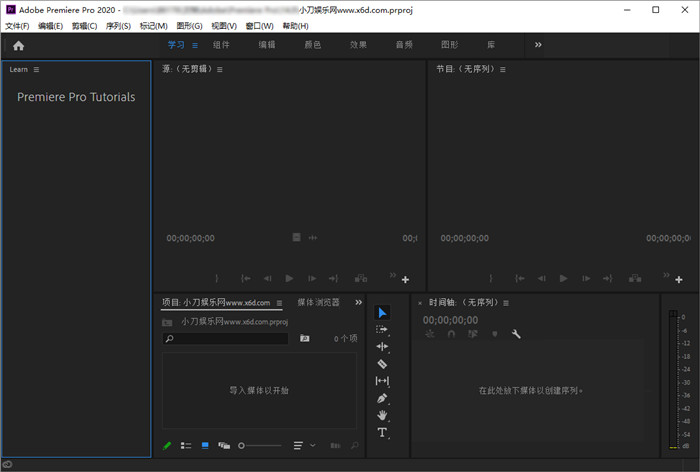This screenshot has width=700, height=472.
Task: Switch to the Assembly workspace tab
Action: (x=221, y=45)
